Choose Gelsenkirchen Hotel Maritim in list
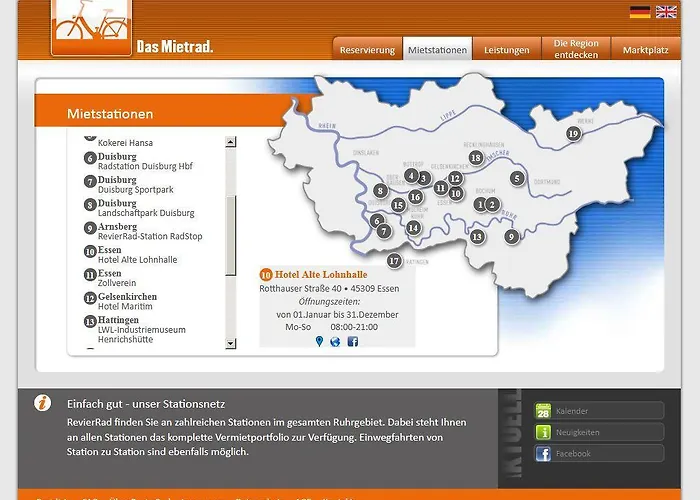The width and height of the screenshot is (700, 500). pyautogui.click(x=127, y=301)
